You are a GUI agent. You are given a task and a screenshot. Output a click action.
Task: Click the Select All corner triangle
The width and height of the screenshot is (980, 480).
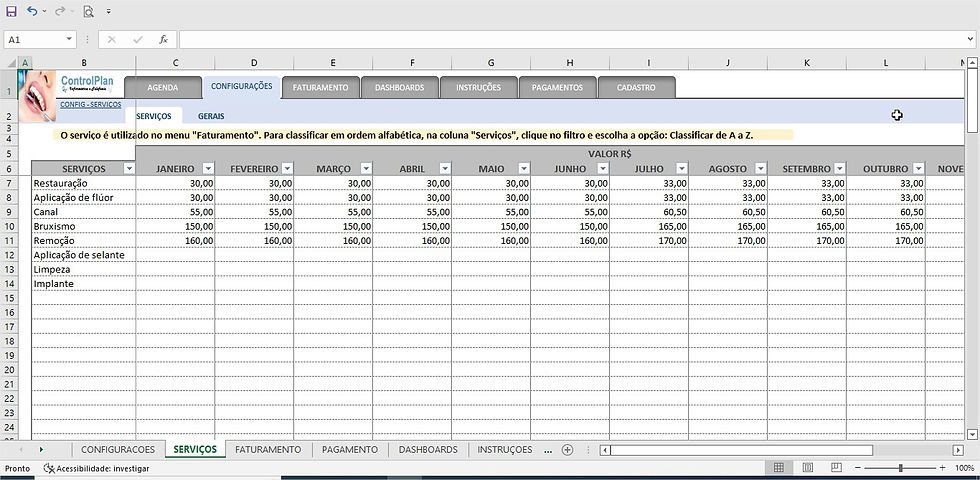[10, 63]
